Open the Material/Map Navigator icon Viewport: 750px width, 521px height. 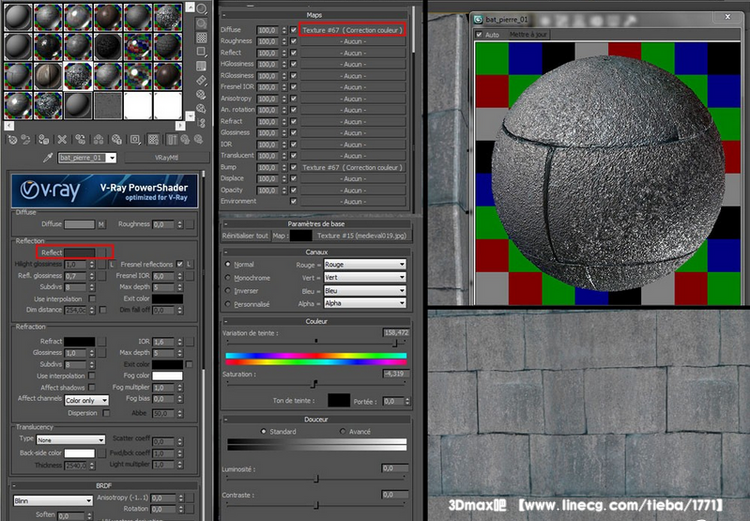[x=201, y=123]
